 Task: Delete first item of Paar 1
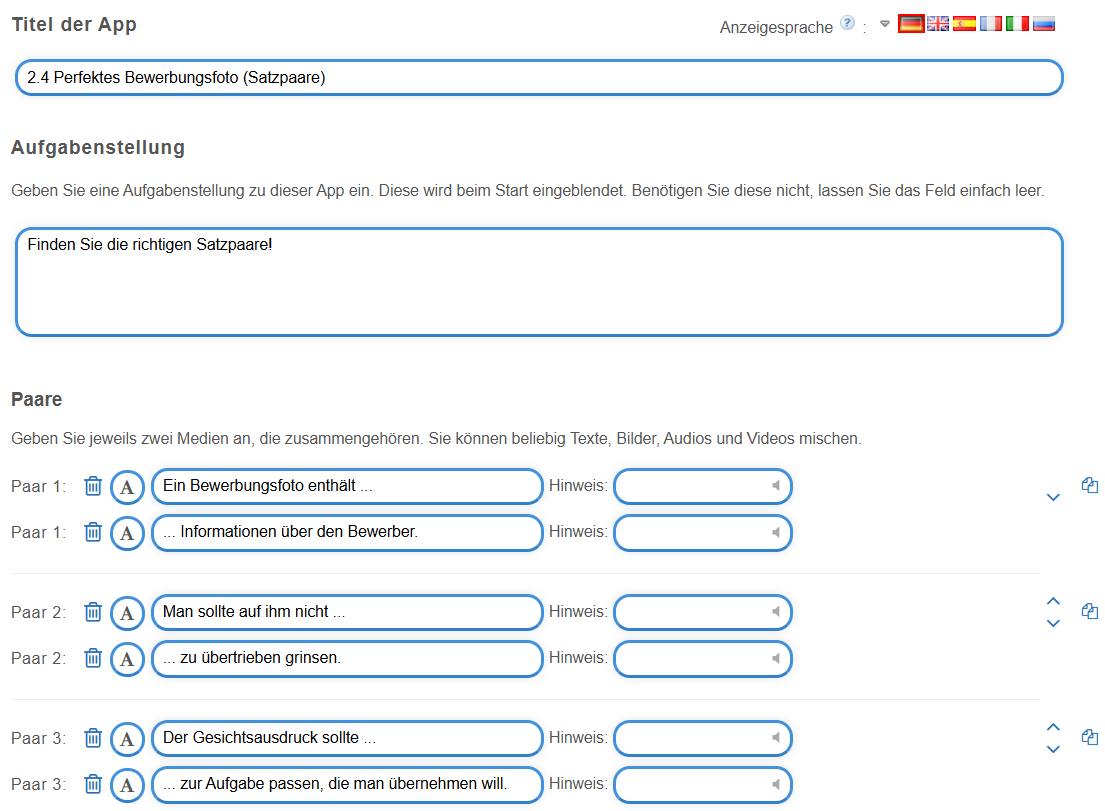[93, 486]
